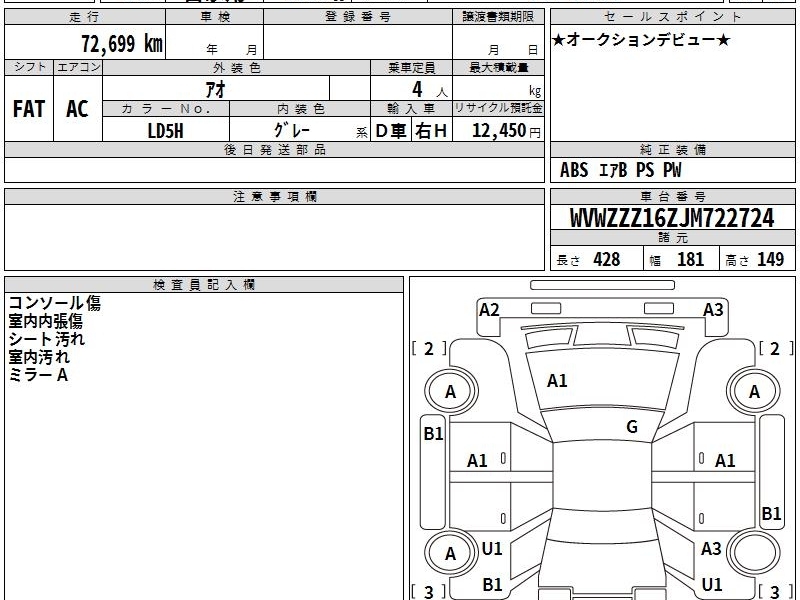Select the FAT shift value
The image size is (800, 600).
coord(29,109)
